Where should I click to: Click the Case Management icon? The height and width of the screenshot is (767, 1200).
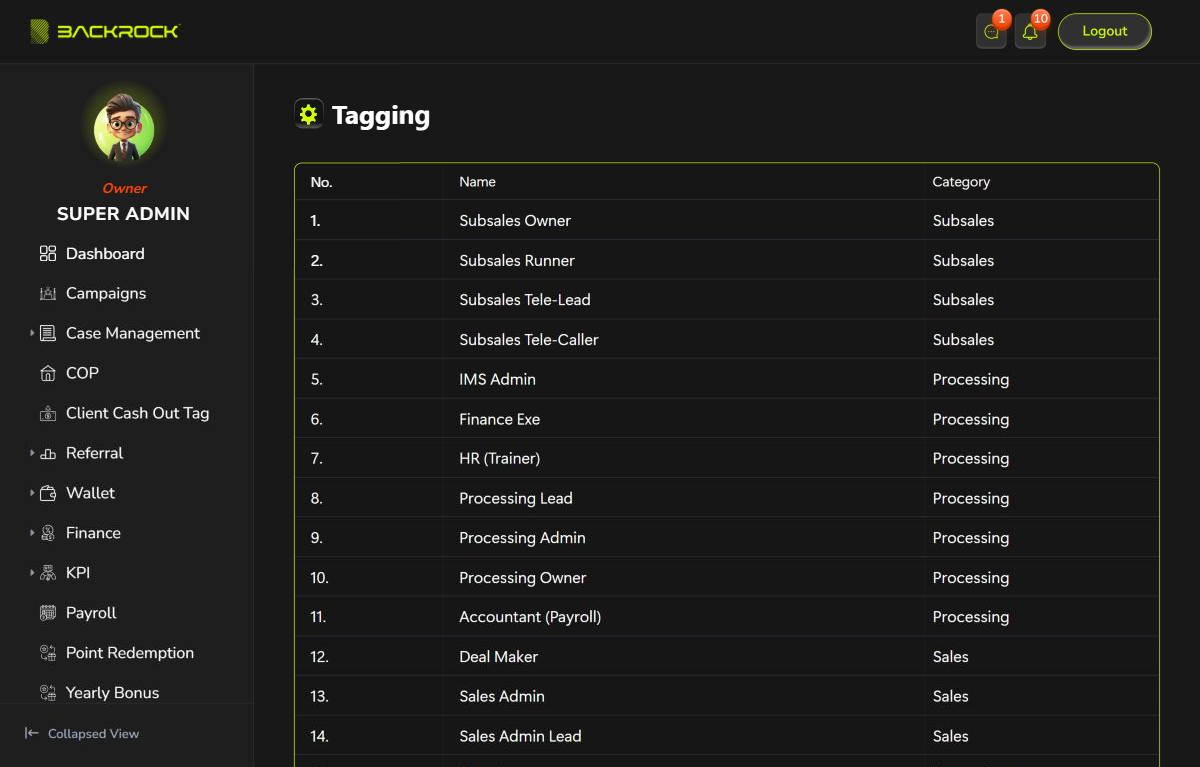click(x=48, y=334)
